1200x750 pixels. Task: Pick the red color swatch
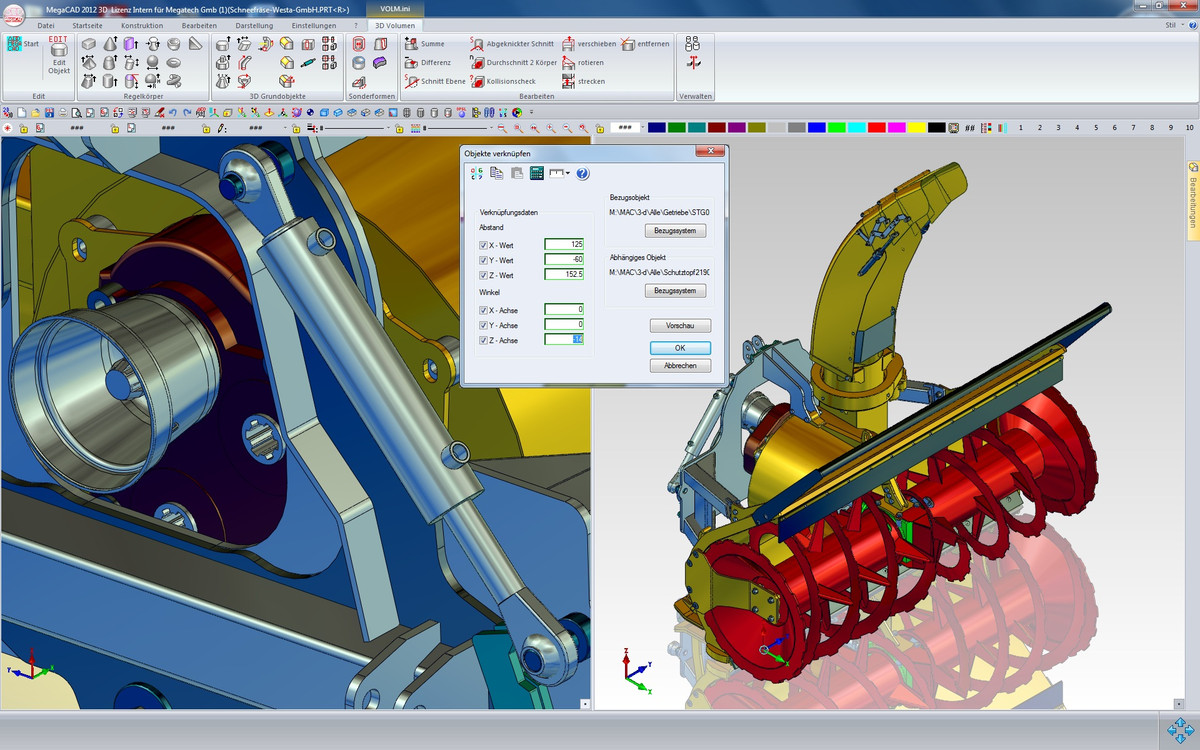(876, 128)
